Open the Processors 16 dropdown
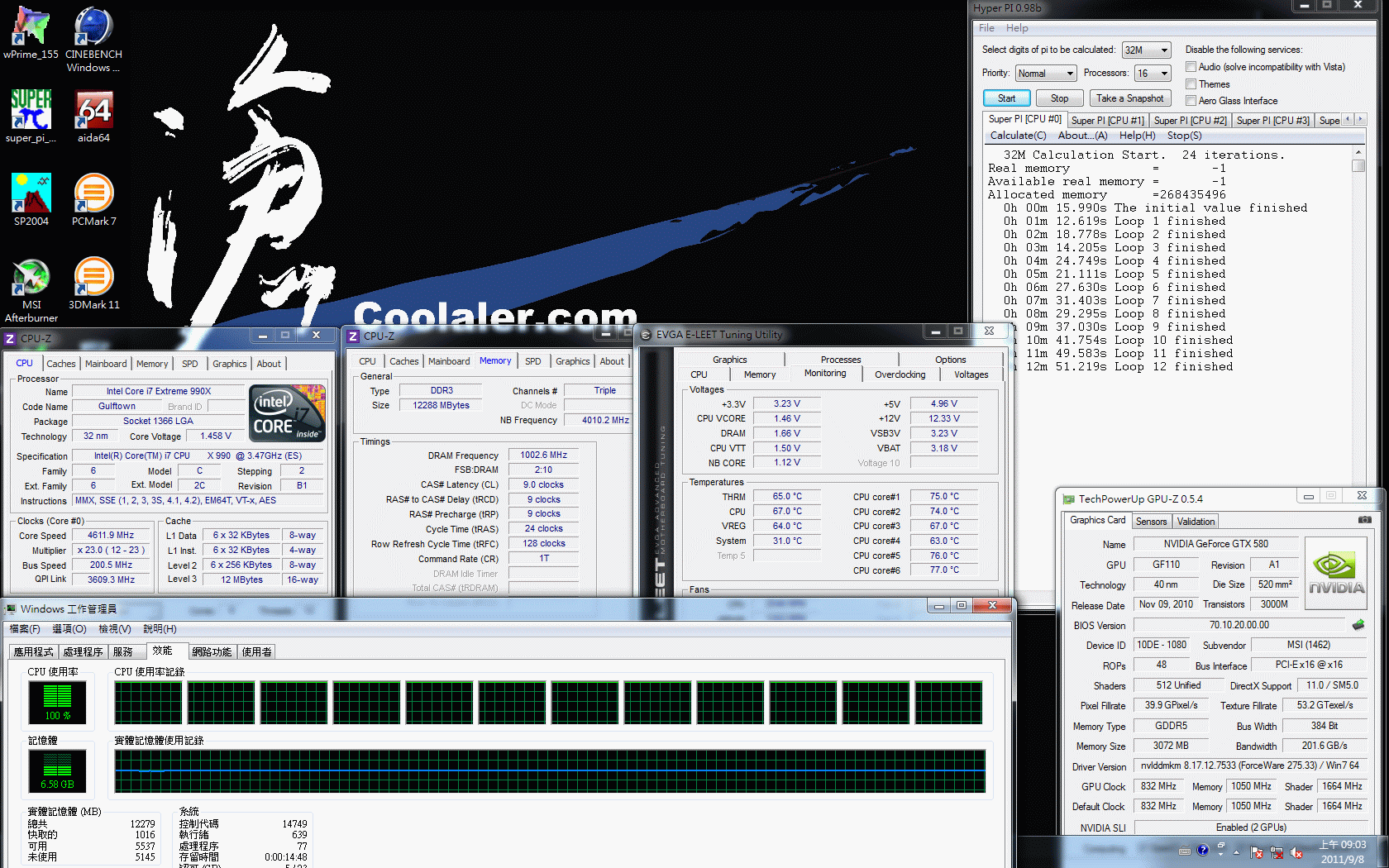The image size is (1389, 868). tap(1153, 74)
